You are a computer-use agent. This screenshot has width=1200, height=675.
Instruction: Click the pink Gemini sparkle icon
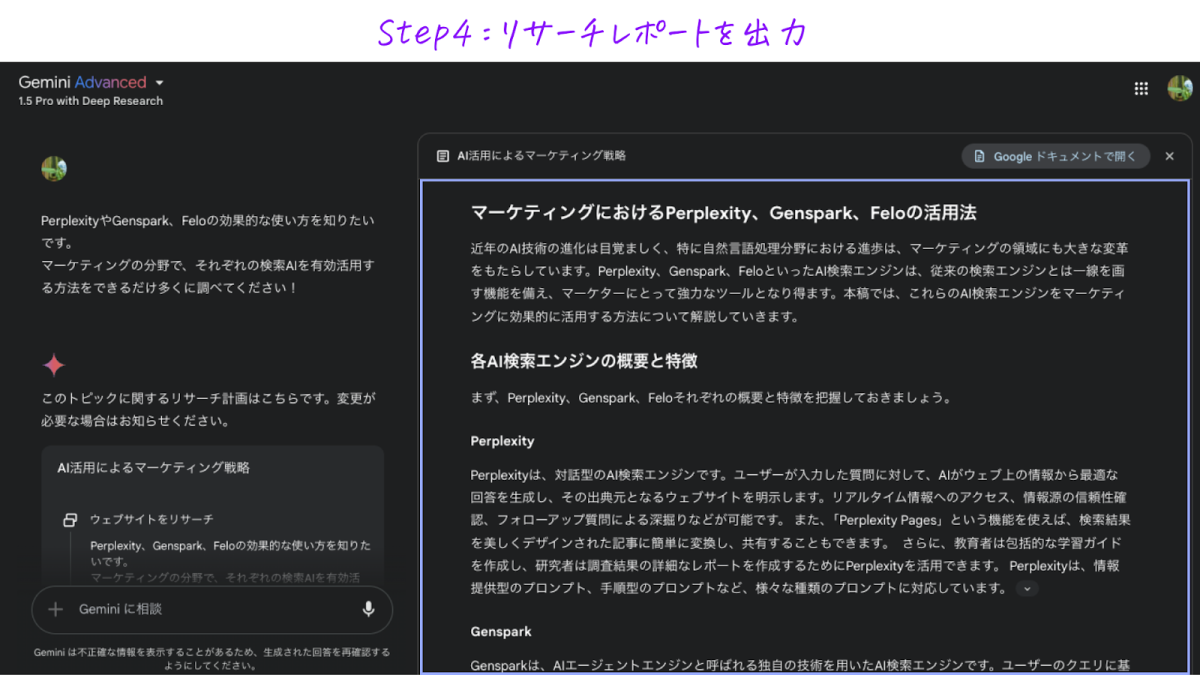coord(54,365)
